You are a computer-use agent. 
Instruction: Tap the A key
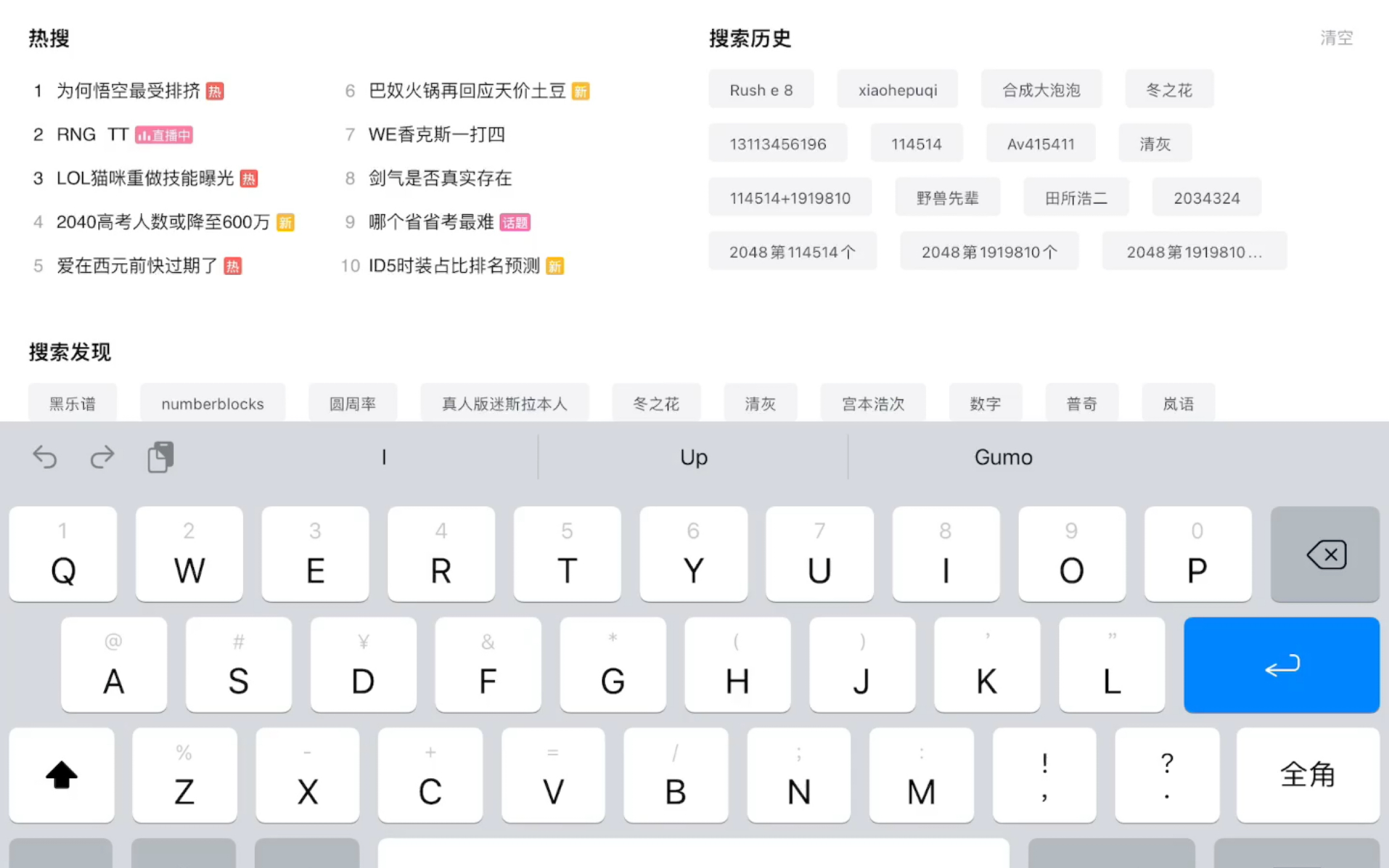pos(114,665)
